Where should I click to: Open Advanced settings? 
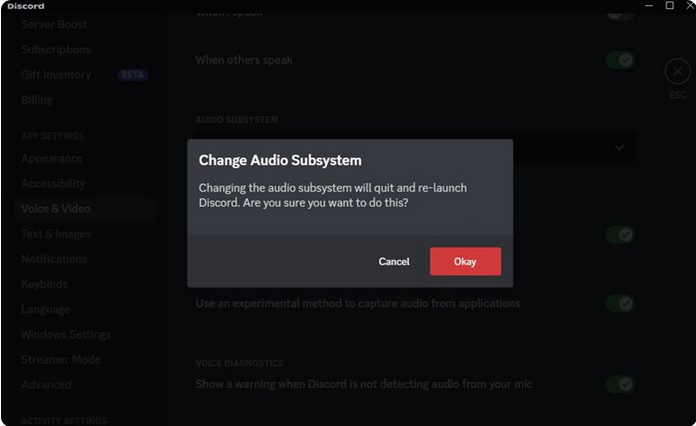click(x=46, y=385)
